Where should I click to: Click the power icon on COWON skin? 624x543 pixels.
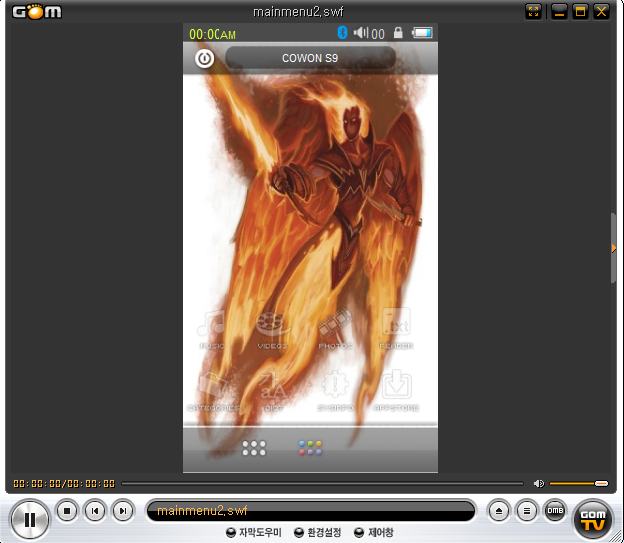[x=205, y=59]
